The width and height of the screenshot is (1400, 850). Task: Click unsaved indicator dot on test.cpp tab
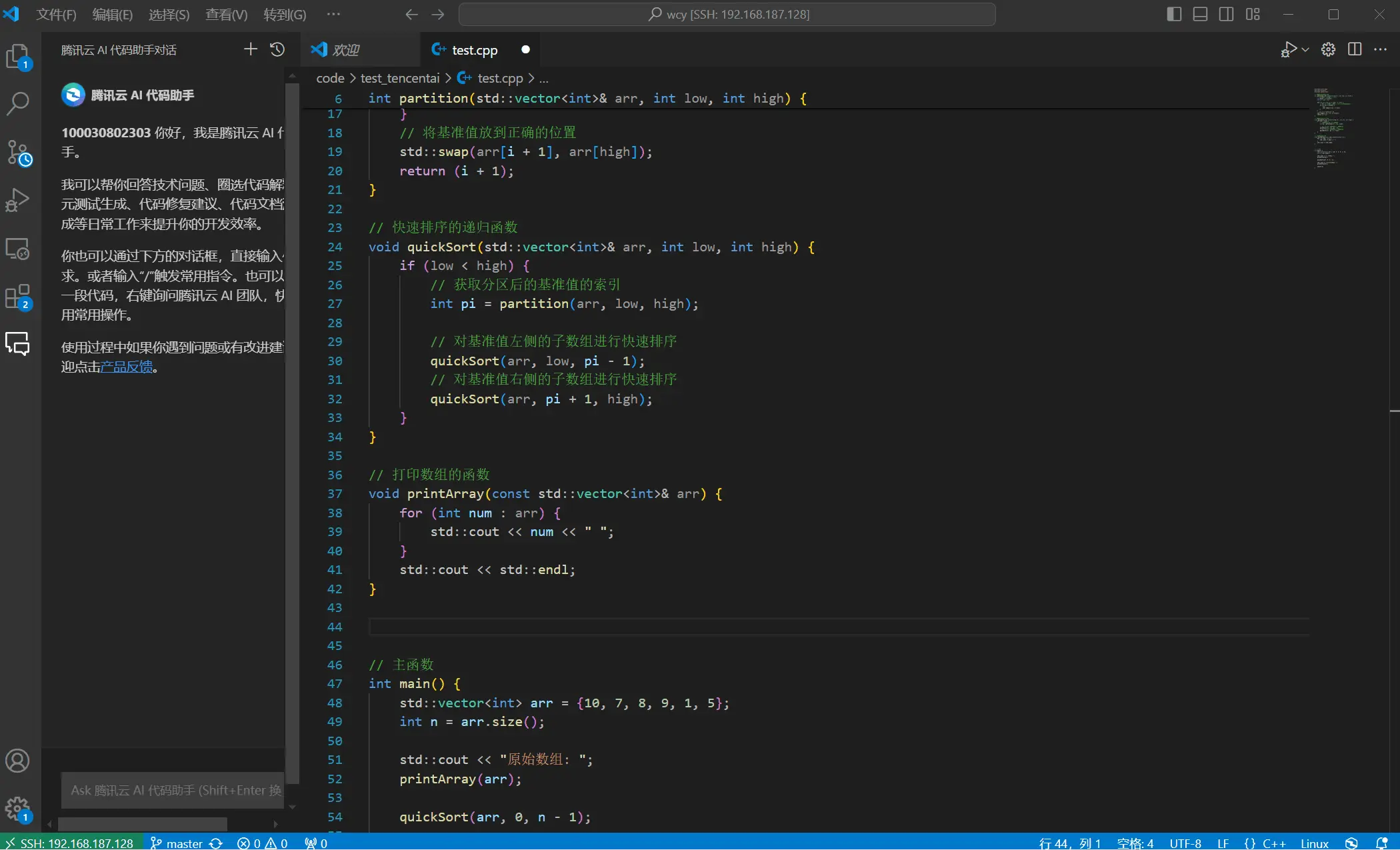[525, 49]
